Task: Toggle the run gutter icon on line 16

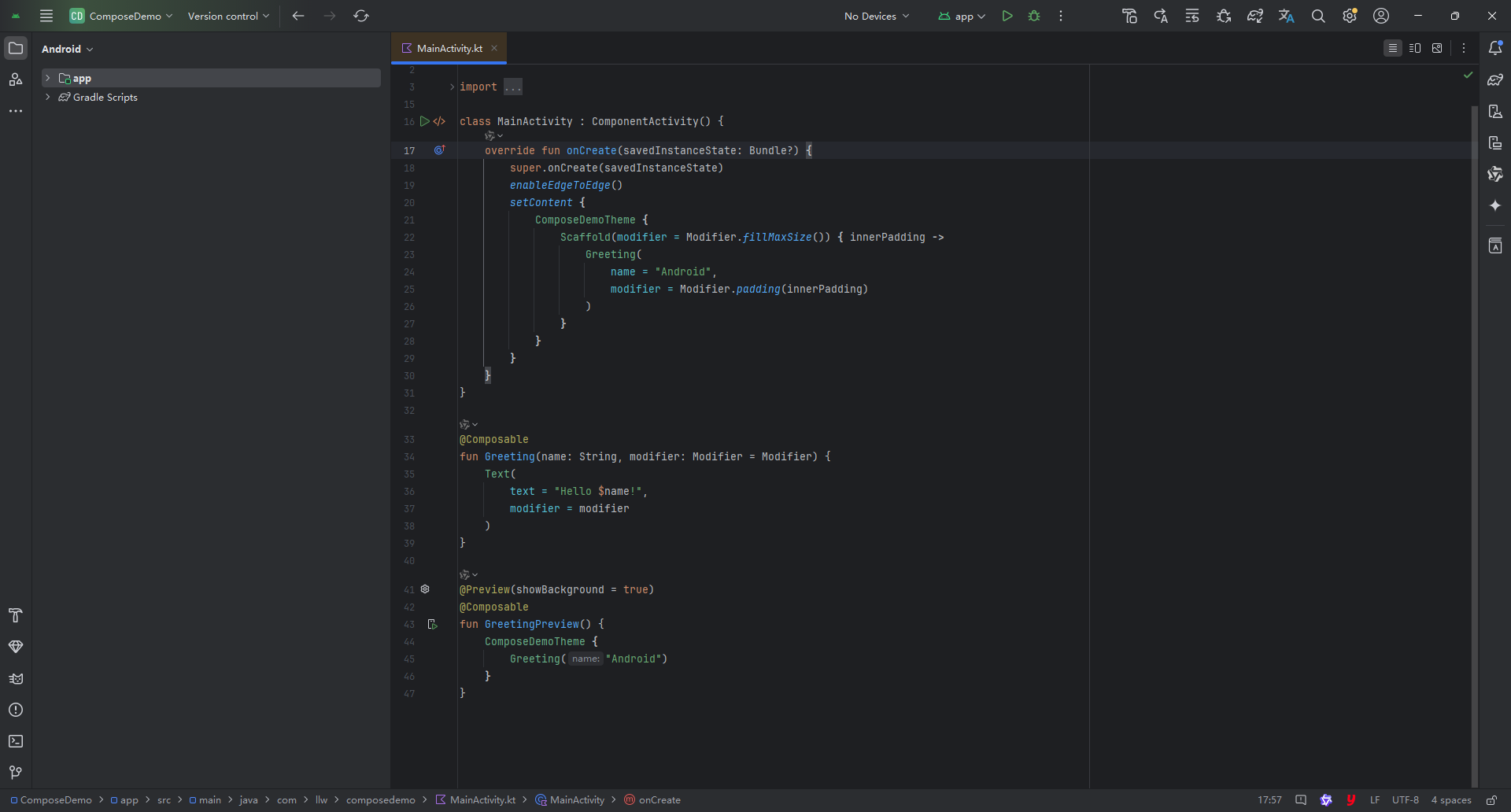Action: coord(425,121)
